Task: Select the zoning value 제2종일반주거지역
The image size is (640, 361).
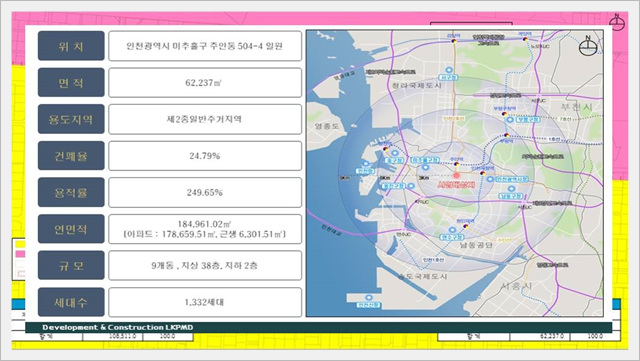Action: [204, 119]
